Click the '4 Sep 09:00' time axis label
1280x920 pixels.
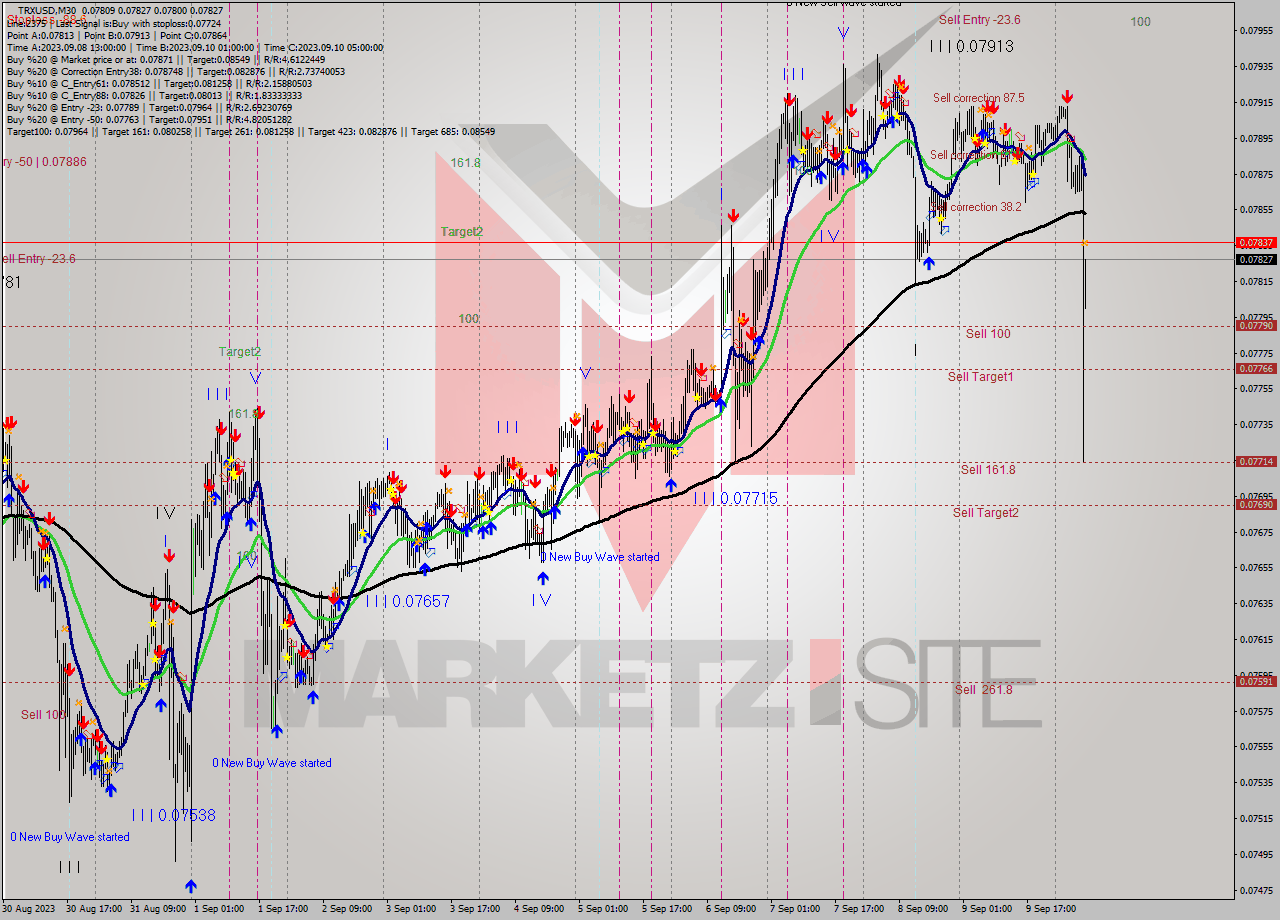click(539, 909)
